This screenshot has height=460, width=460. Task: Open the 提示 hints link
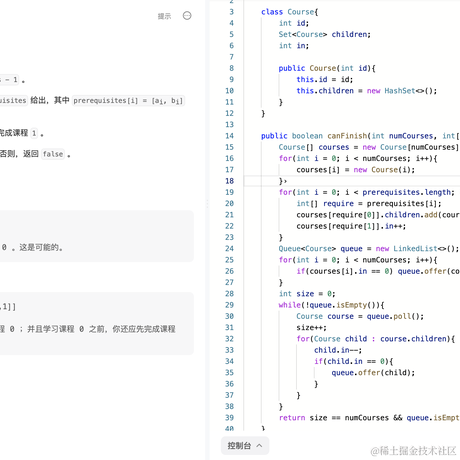[164, 16]
